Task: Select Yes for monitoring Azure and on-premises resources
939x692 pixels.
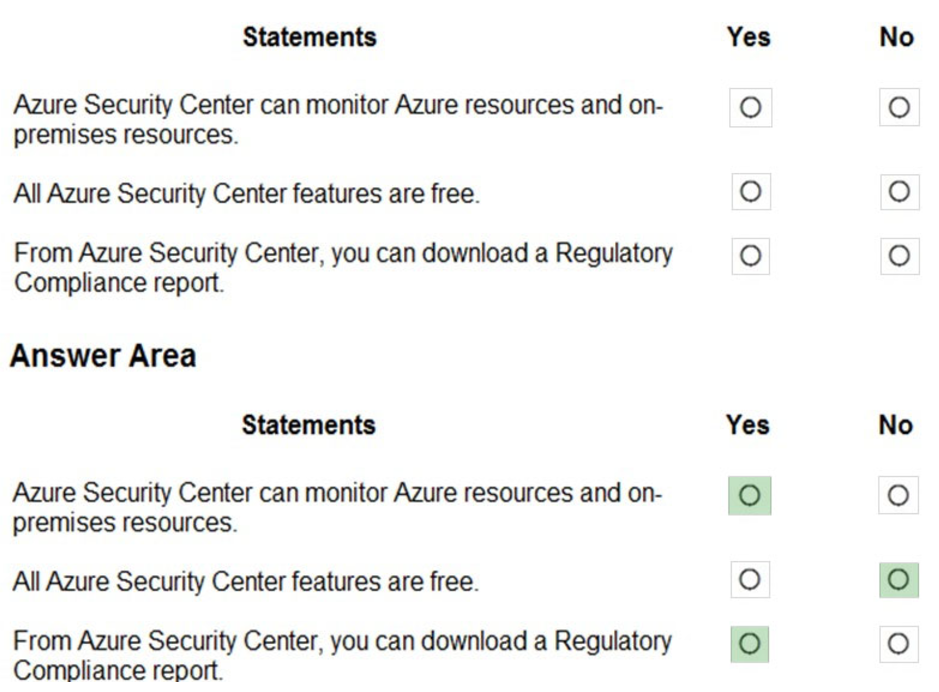Action: pyautogui.click(x=753, y=108)
